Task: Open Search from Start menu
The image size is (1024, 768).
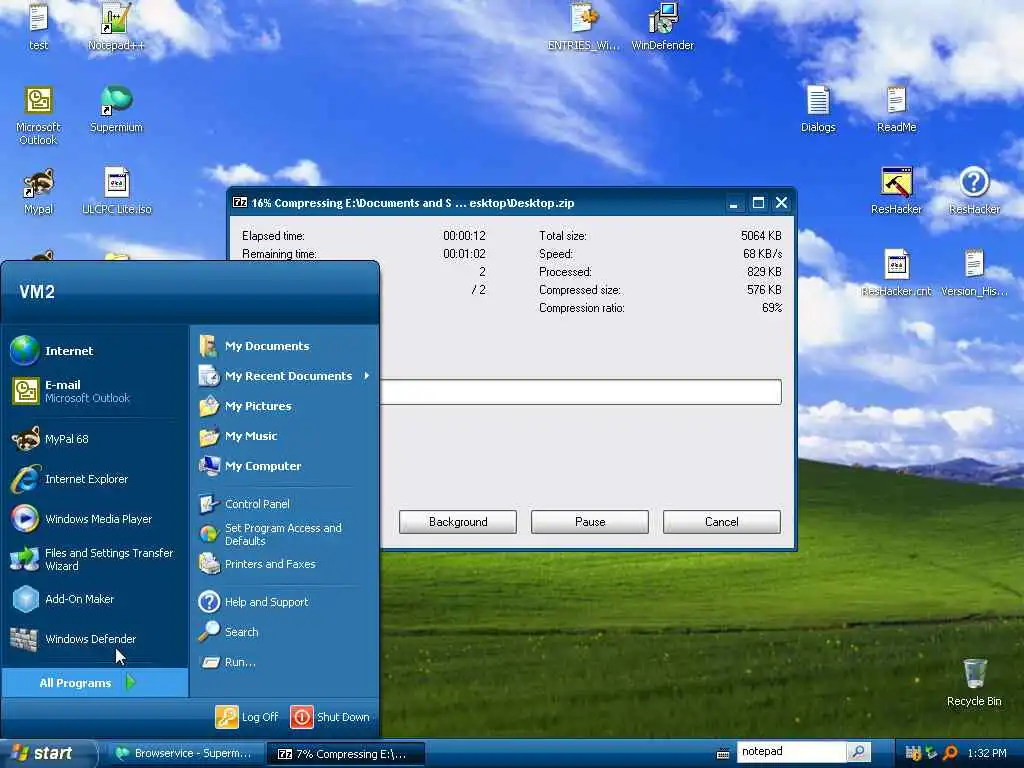Action: [284, 632]
